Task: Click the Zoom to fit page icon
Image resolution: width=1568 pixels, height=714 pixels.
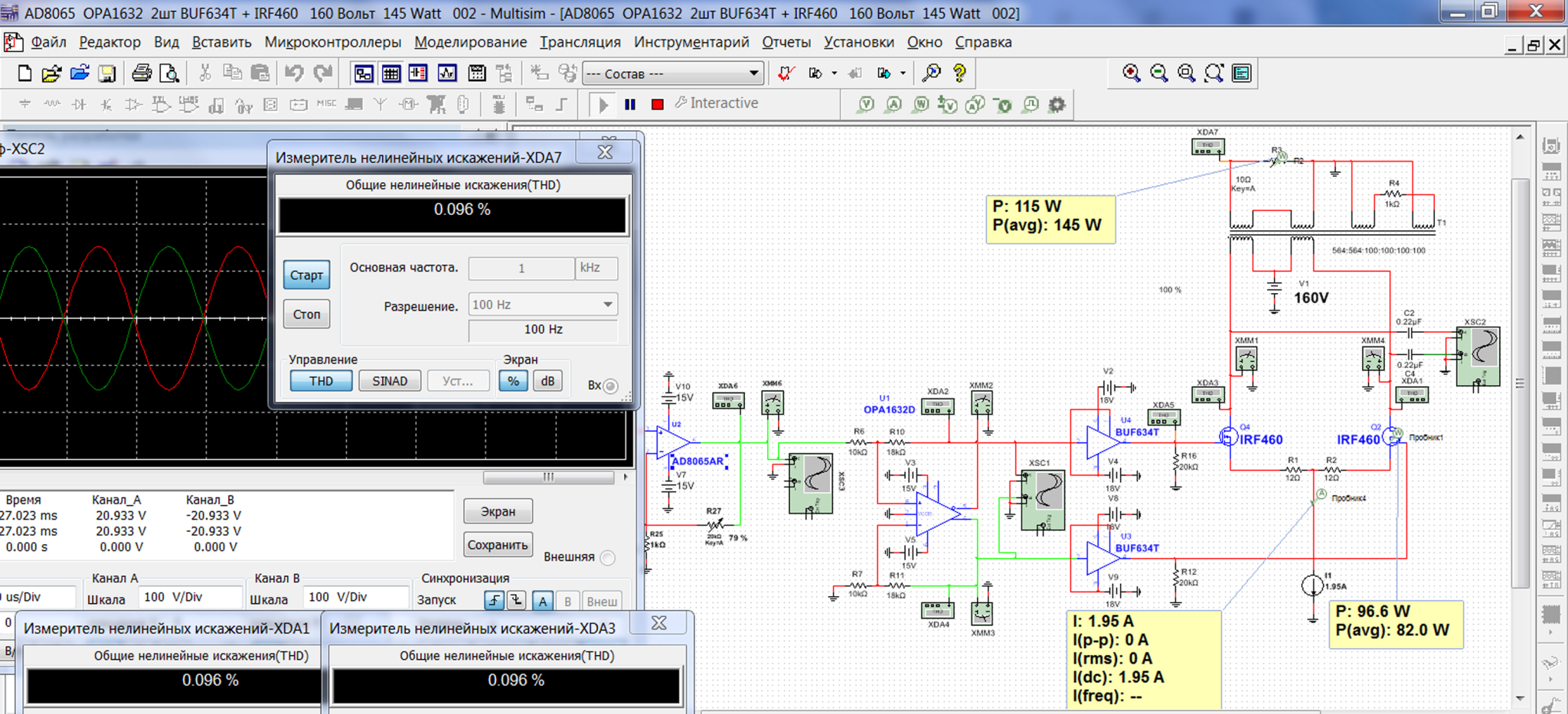Action: pyautogui.click(x=1214, y=73)
